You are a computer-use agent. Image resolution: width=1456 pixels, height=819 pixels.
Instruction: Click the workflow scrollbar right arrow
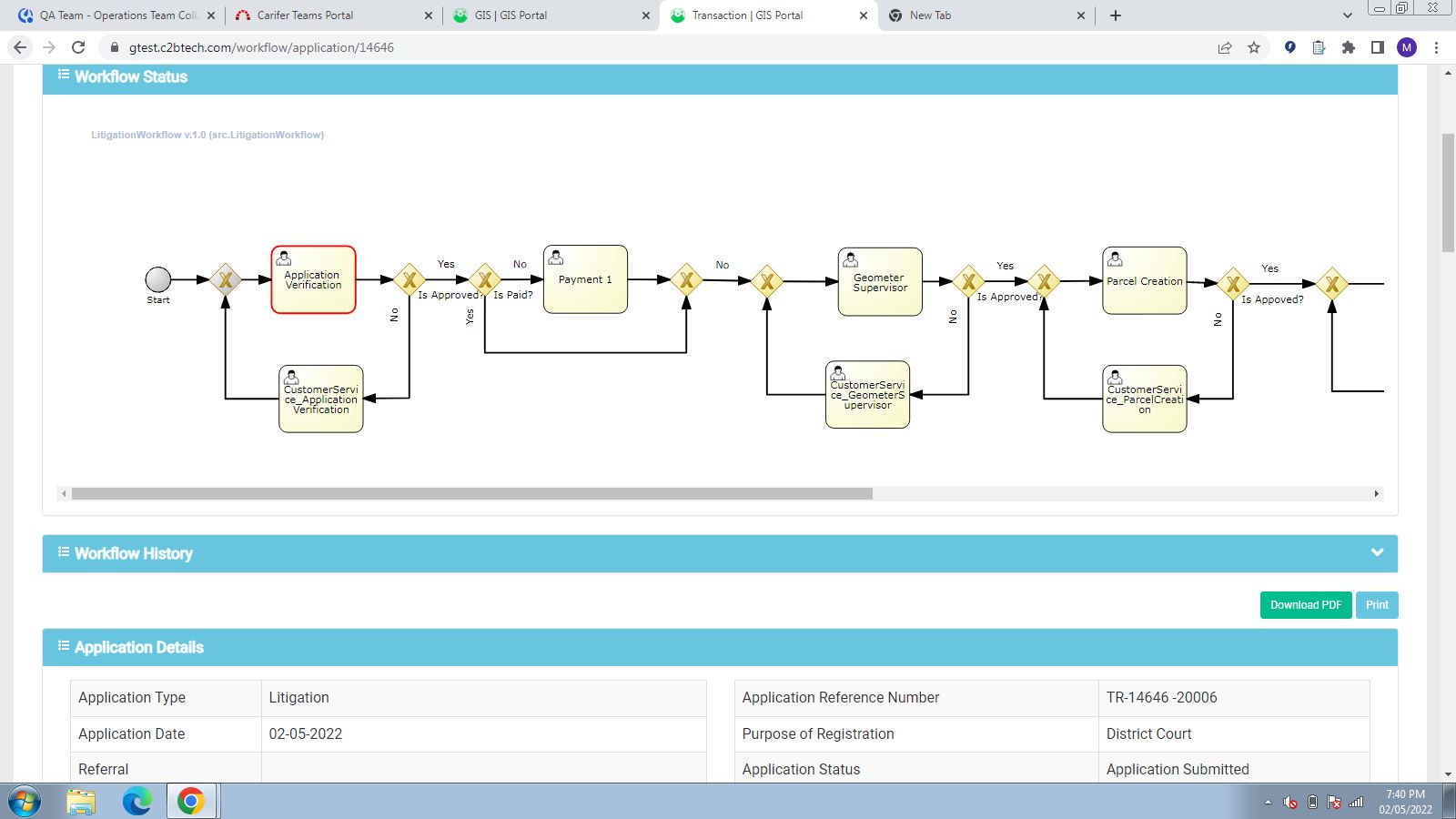click(1376, 494)
